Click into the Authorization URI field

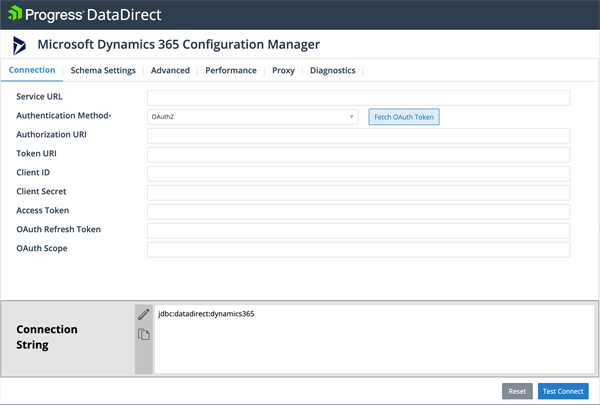click(358, 136)
